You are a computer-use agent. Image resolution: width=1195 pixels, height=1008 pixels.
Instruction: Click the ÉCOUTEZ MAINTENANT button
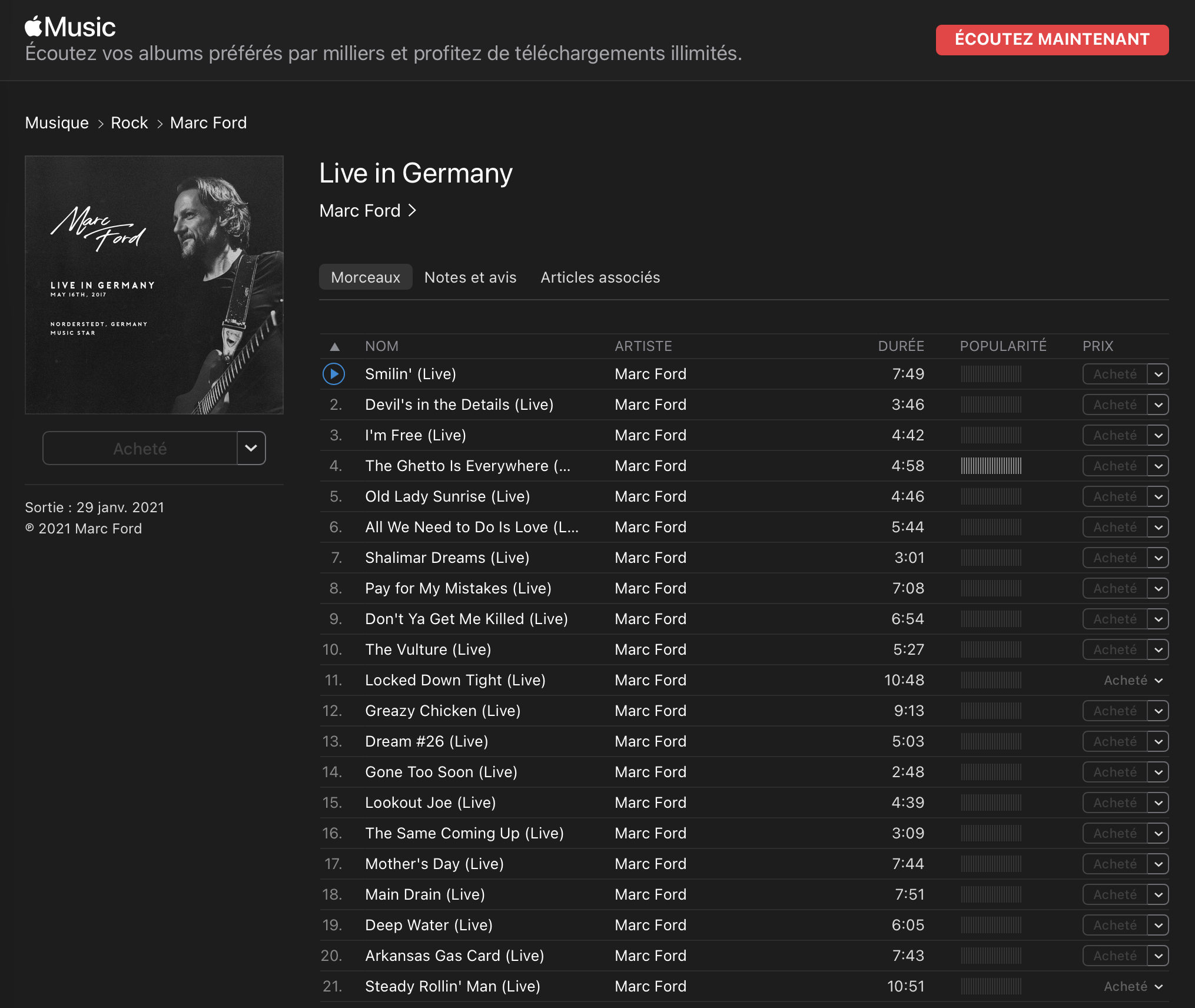[1052, 39]
